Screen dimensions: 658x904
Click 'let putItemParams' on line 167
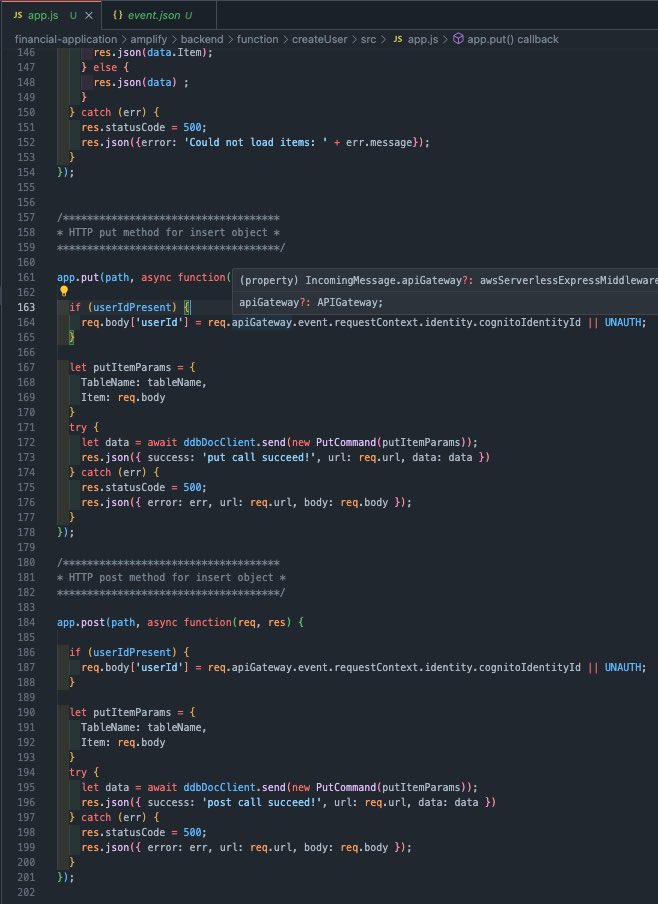pyautogui.click(x=120, y=367)
